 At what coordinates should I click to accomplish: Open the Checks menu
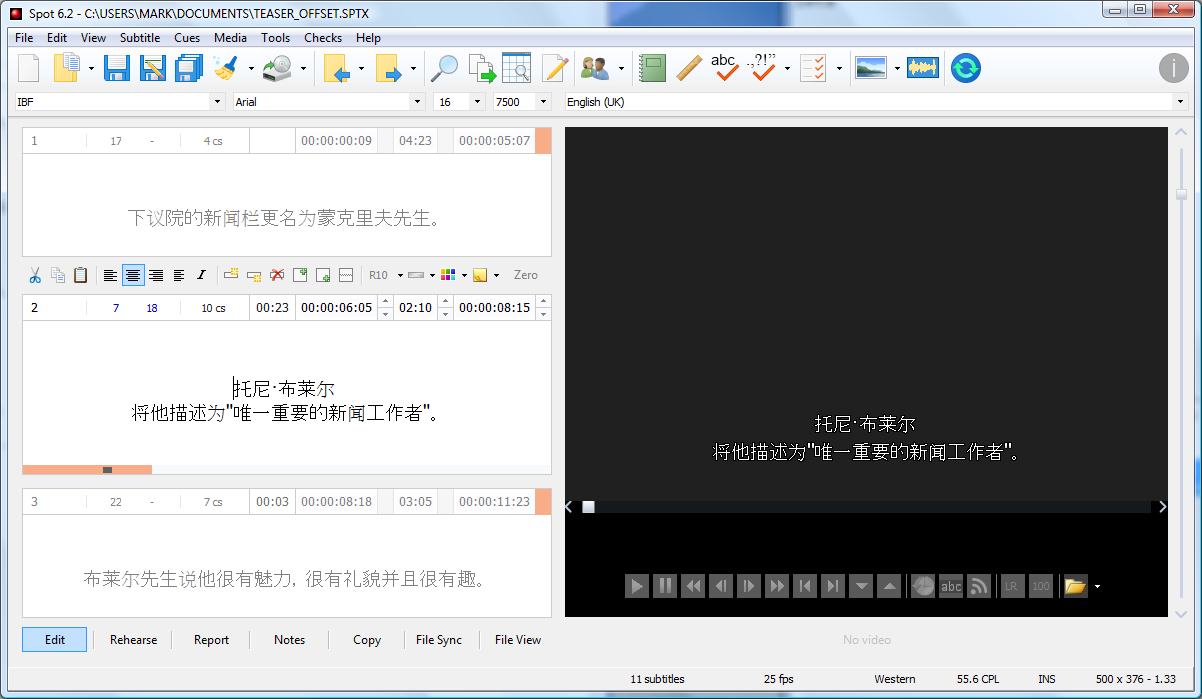pos(323,38)
